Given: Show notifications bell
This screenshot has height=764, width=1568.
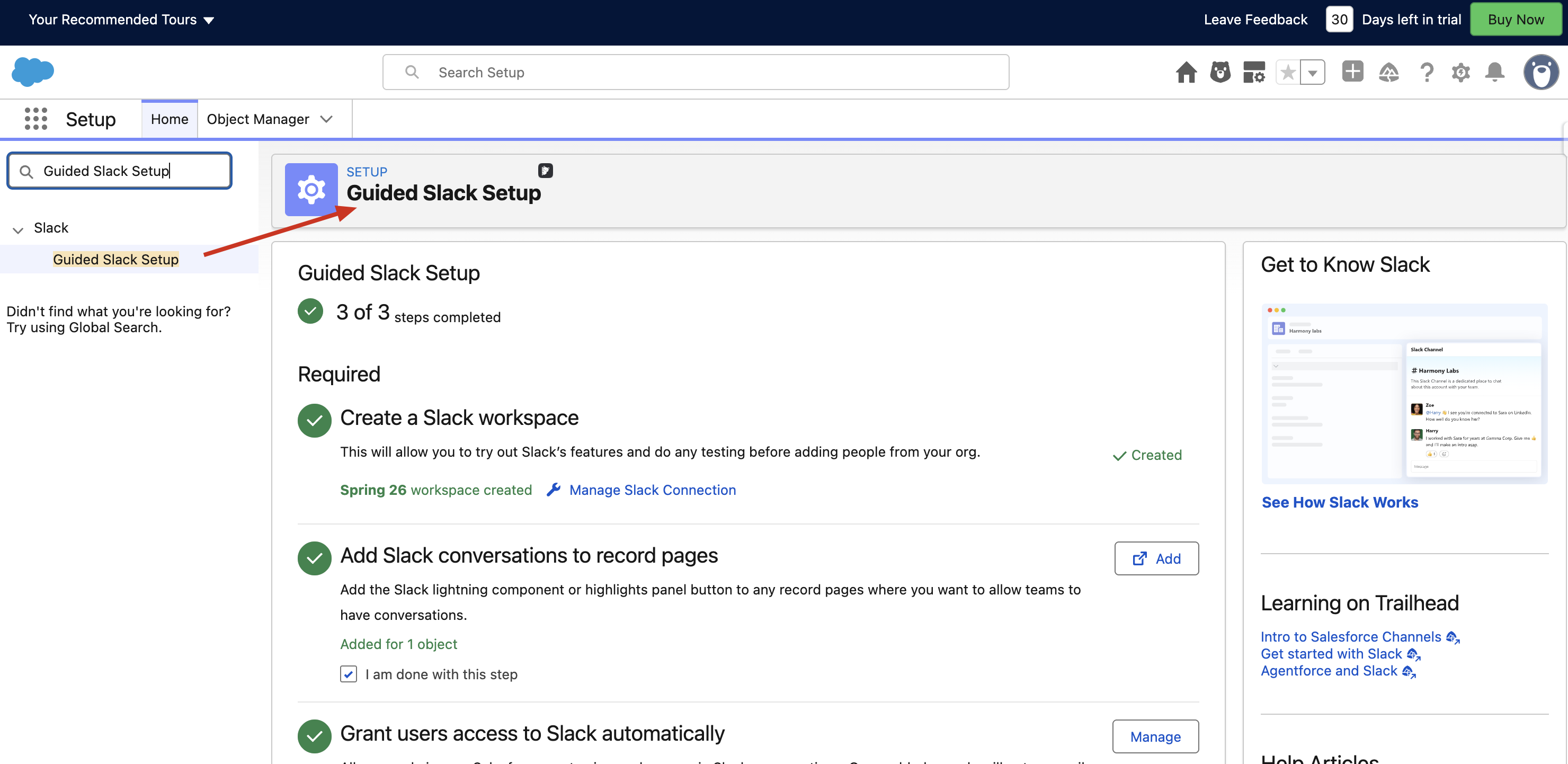Looking at the screenshot, I should (x=1494, y=72).
